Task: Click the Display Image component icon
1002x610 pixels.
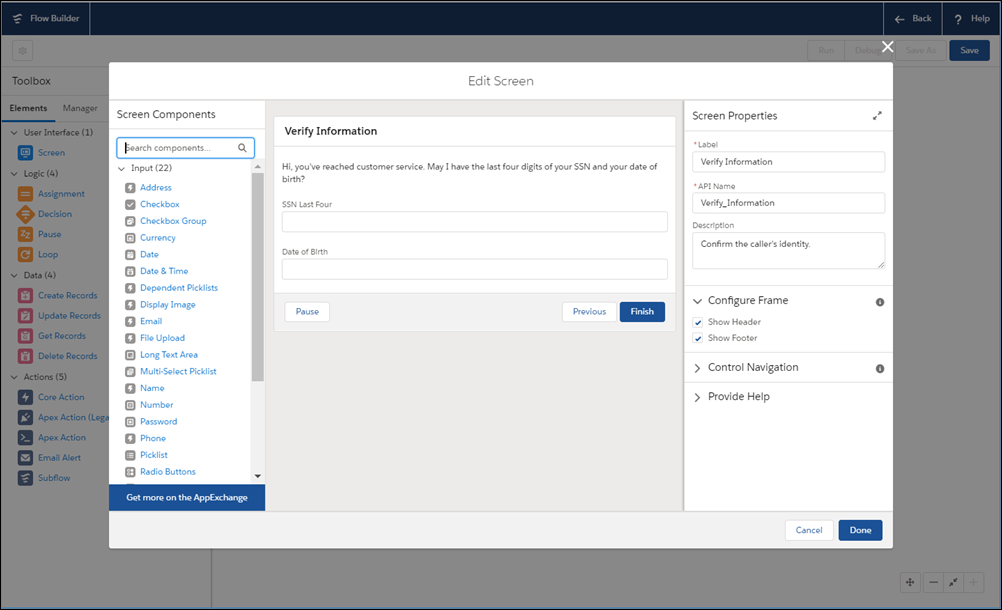Action: [x=130, y=305]
